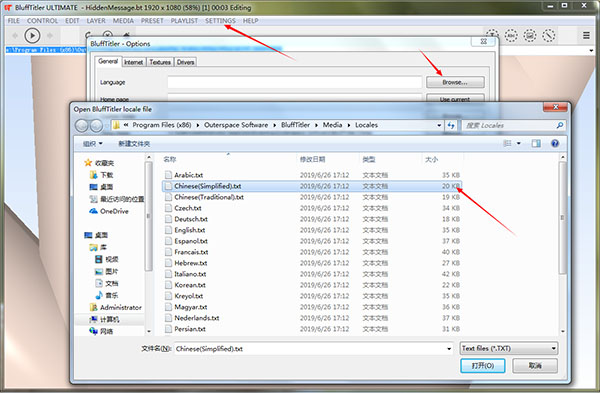Viewport: 600px width, 393px height.
Task: Click 新建文件夹 new folder button
Action: tap(134, 144)
